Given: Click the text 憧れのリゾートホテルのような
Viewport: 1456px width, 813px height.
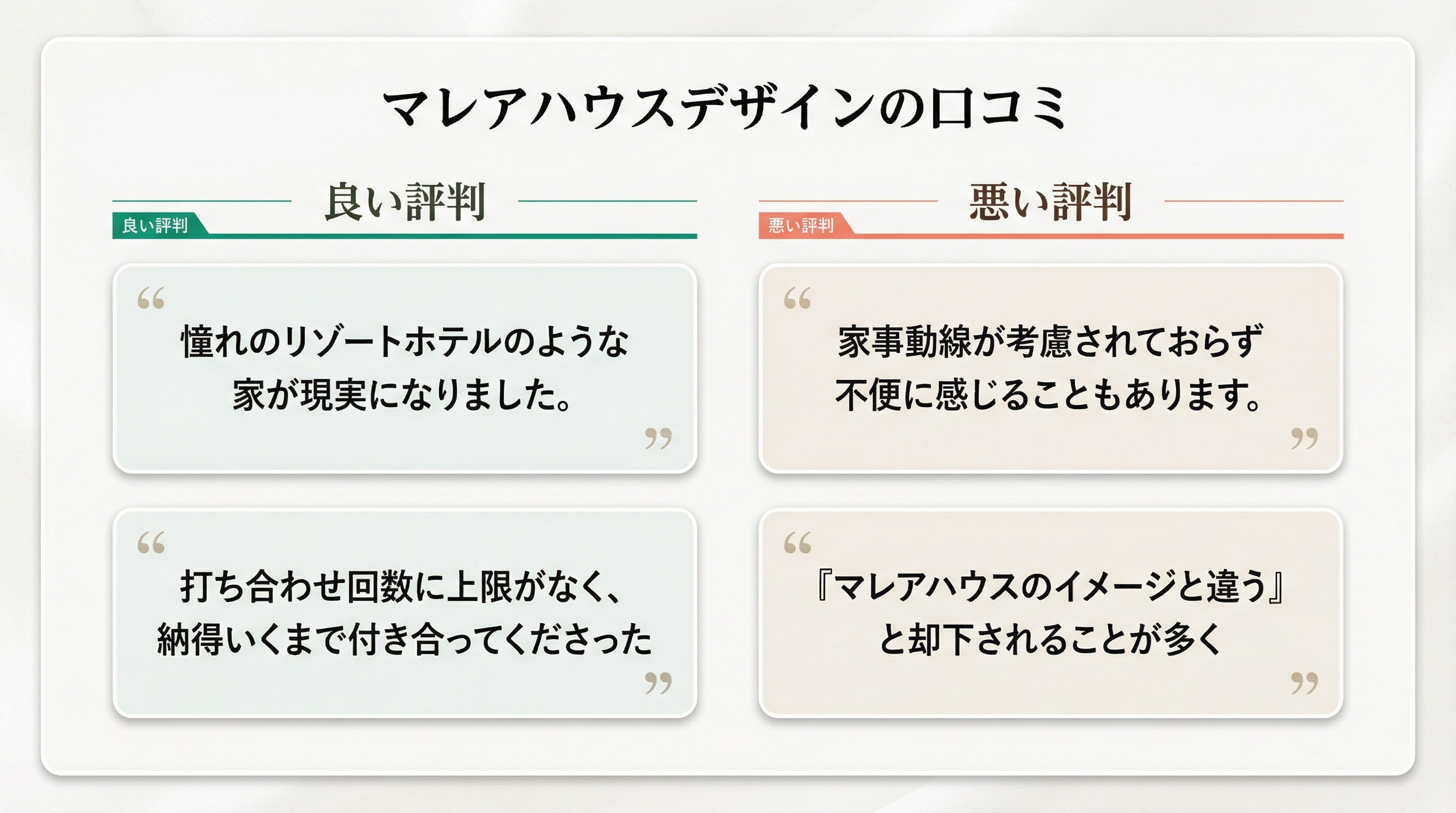Looking at the screenshot, I should pyautogui.click(x=405, y=342).
